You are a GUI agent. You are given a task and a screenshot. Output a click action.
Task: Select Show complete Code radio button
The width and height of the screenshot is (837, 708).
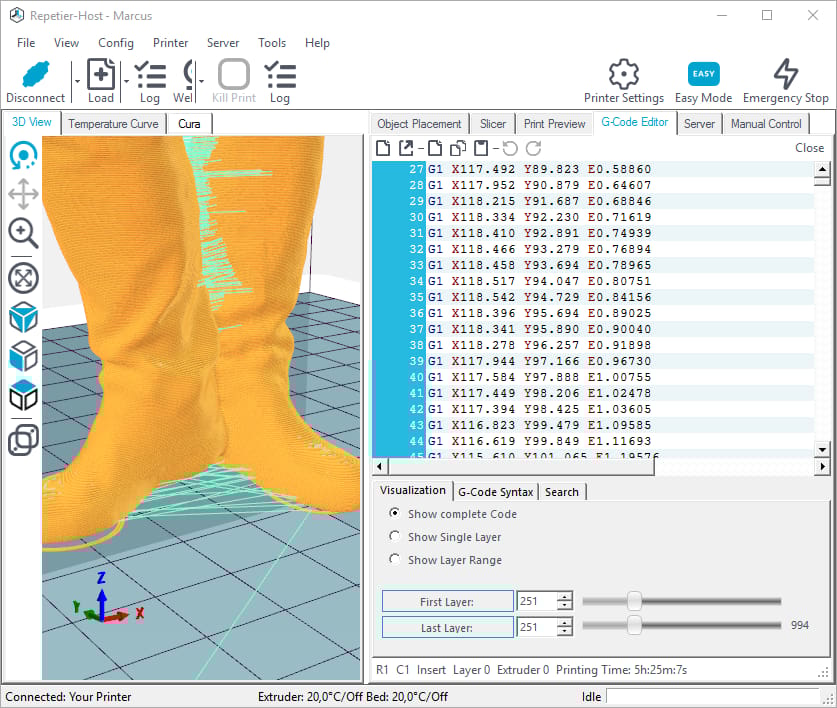(395, 513)
